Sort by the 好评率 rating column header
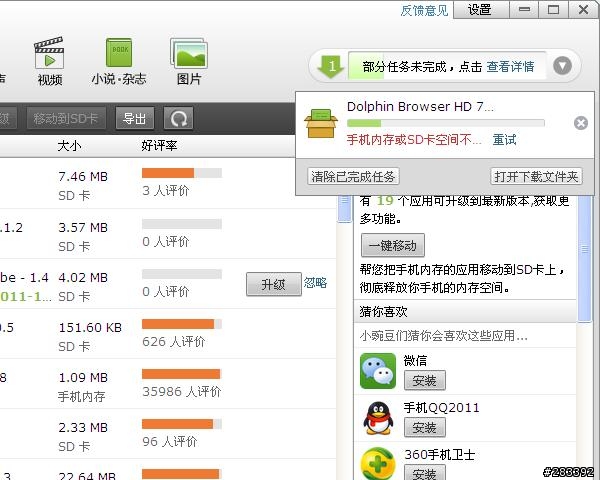 click(x=159, y=145)
